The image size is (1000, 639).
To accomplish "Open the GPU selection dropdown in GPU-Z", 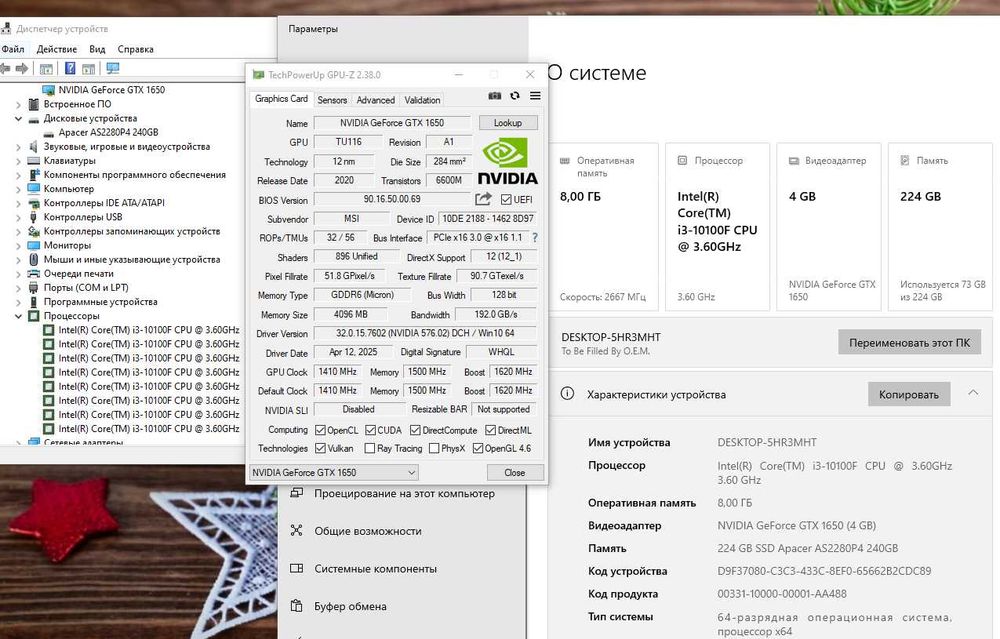I will [334, 473].
